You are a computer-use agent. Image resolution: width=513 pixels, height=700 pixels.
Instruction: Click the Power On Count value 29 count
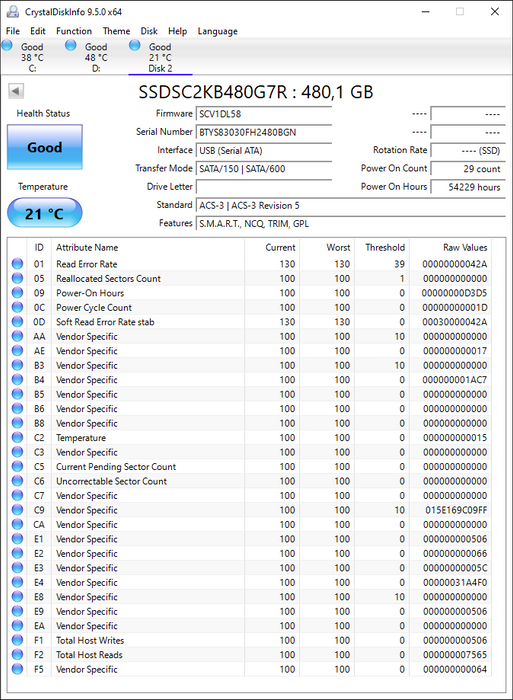(468, 169)
